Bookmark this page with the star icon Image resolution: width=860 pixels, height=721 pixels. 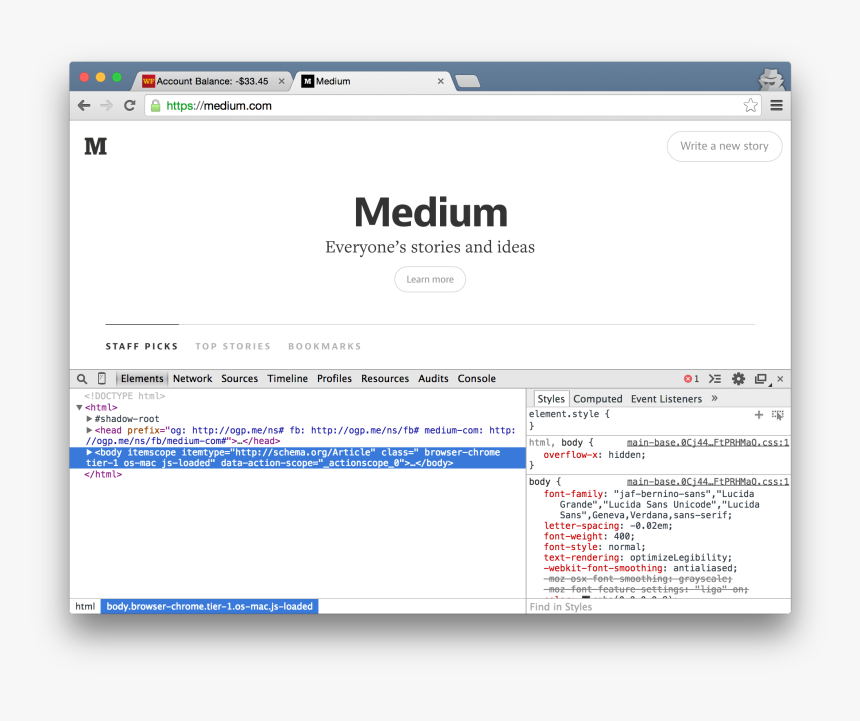click(750, 105)
